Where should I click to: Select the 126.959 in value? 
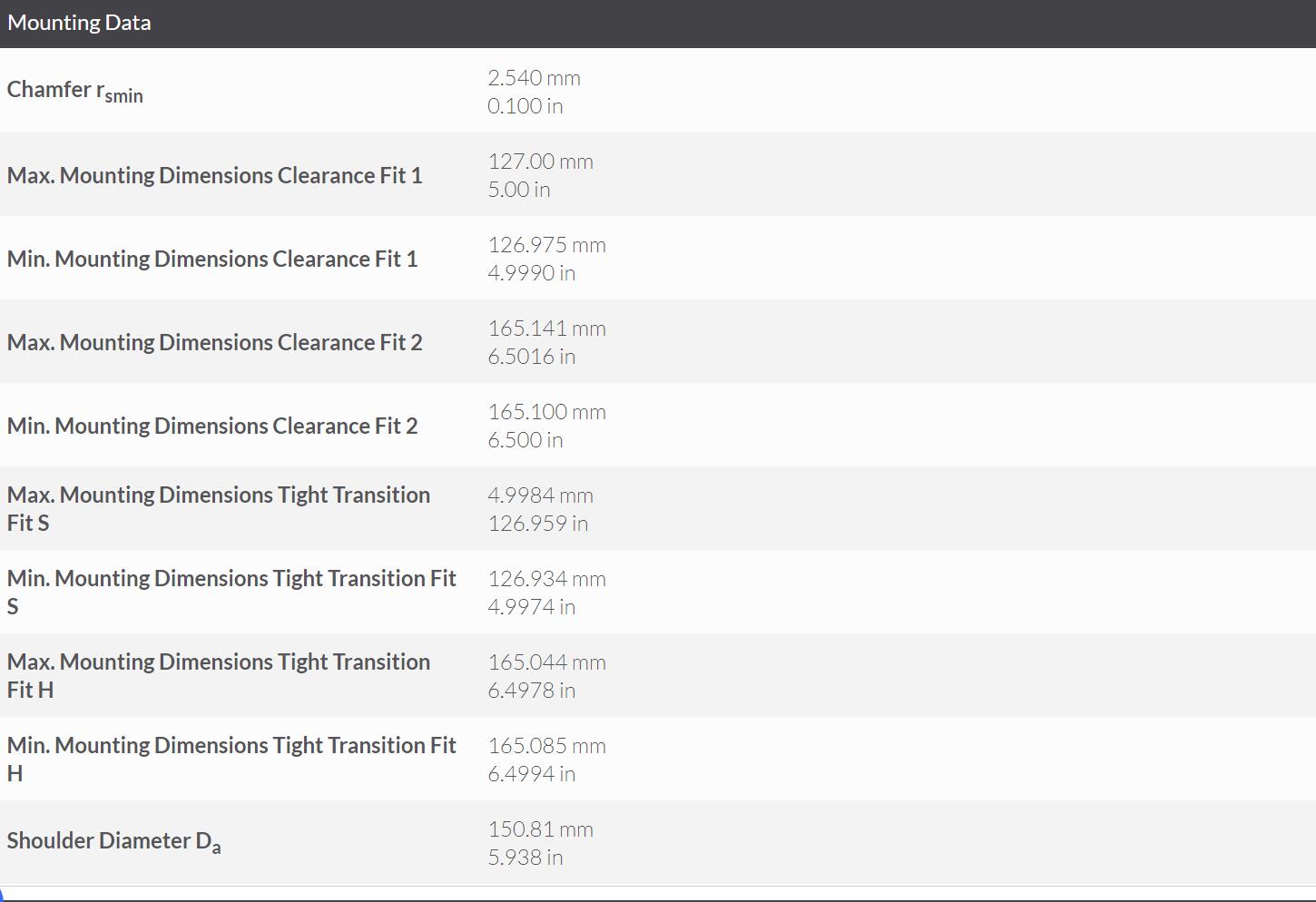click(x=537, y=524)
